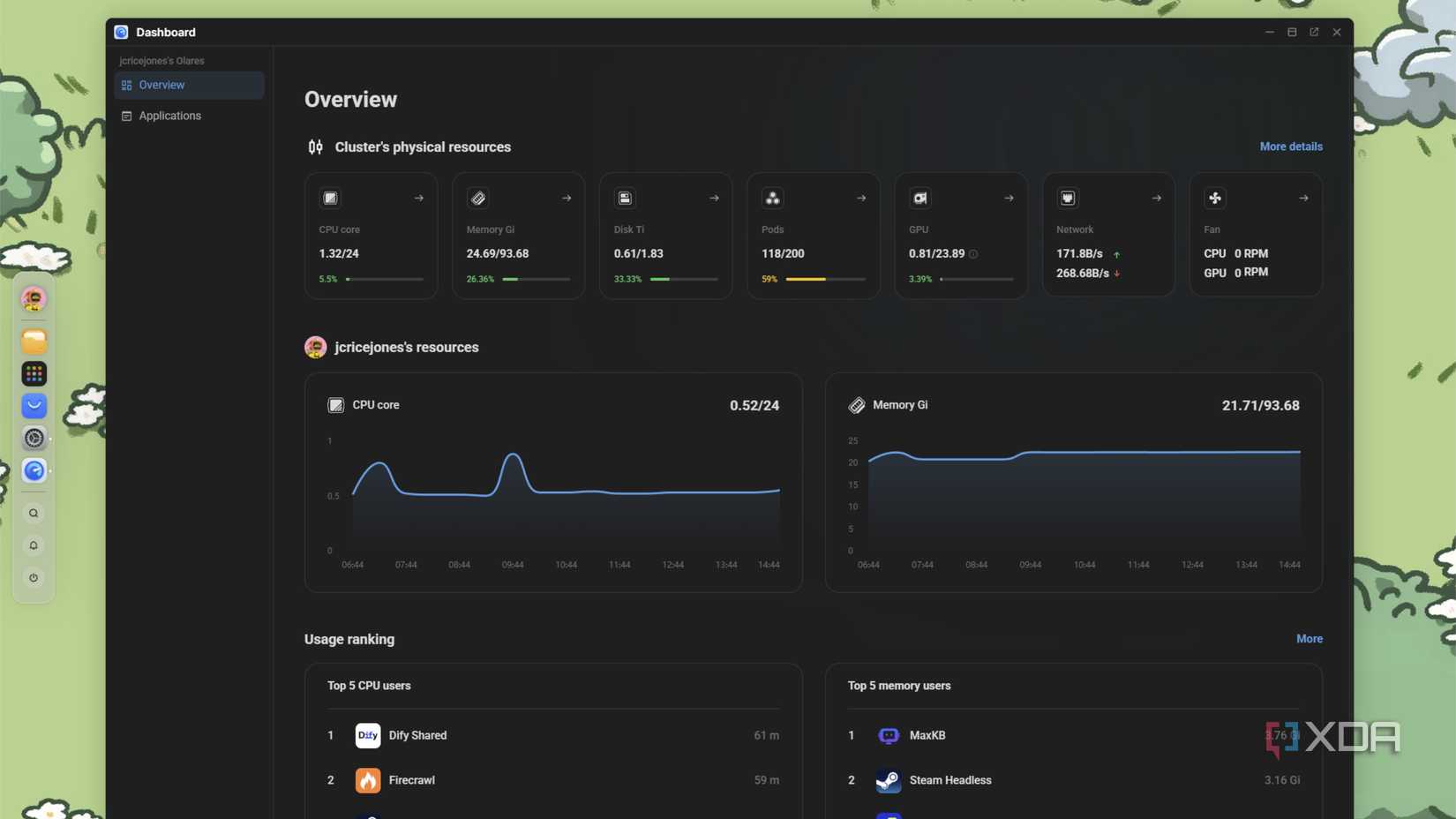This screenshot has height=819, width=1456.
Task: Click the power icon in dock
Action: click(x=34, y=578)
